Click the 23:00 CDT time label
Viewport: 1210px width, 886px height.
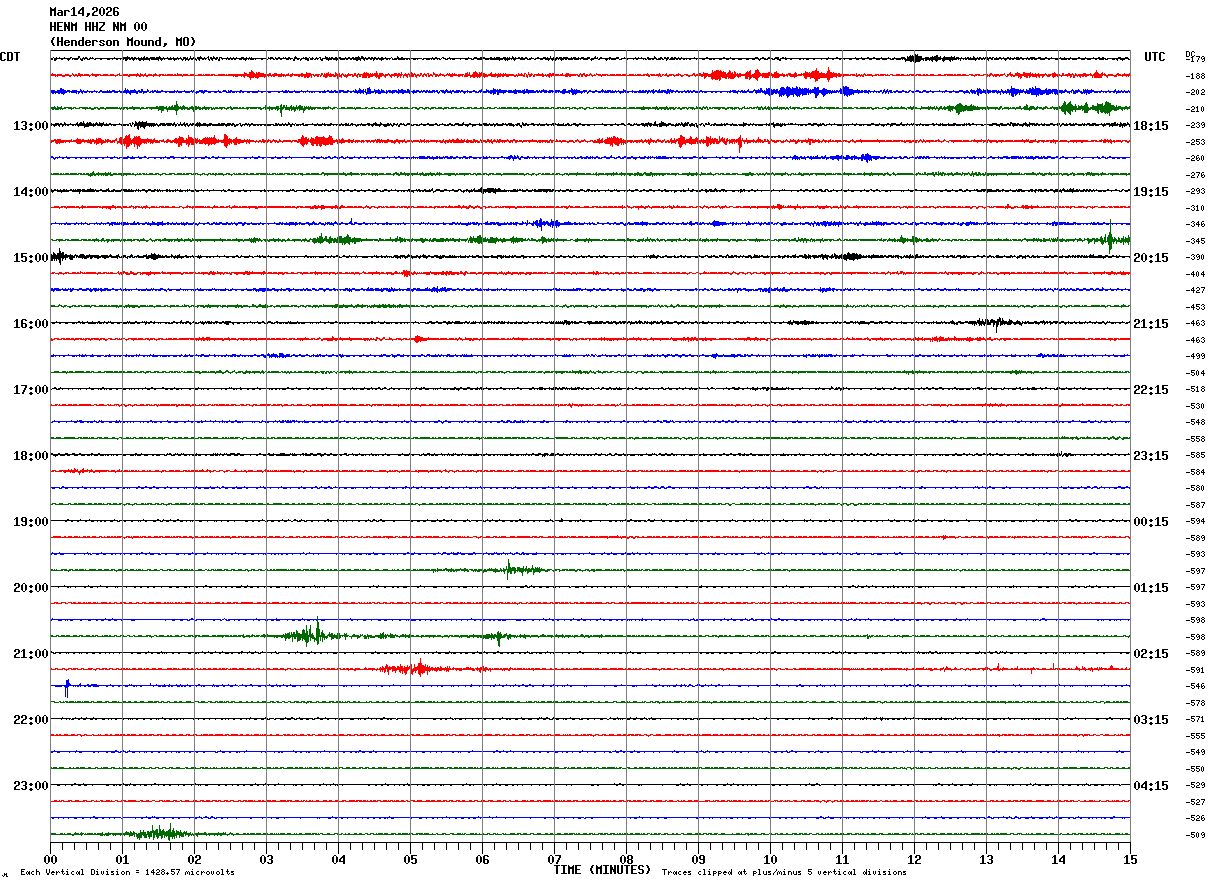coord(30,786)
